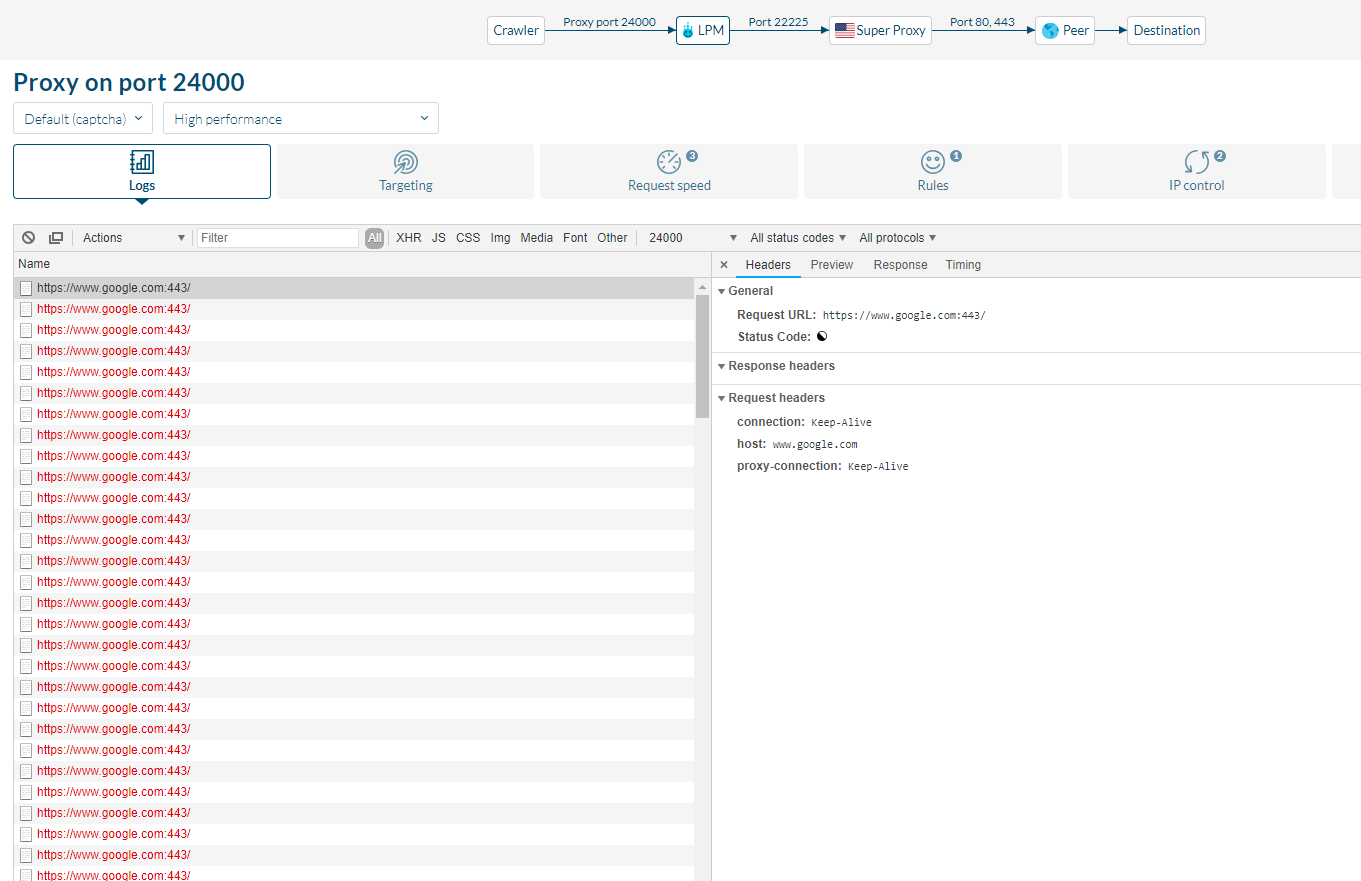
Task: Click the Peer globe node
Action: [x=1065, y=31]
